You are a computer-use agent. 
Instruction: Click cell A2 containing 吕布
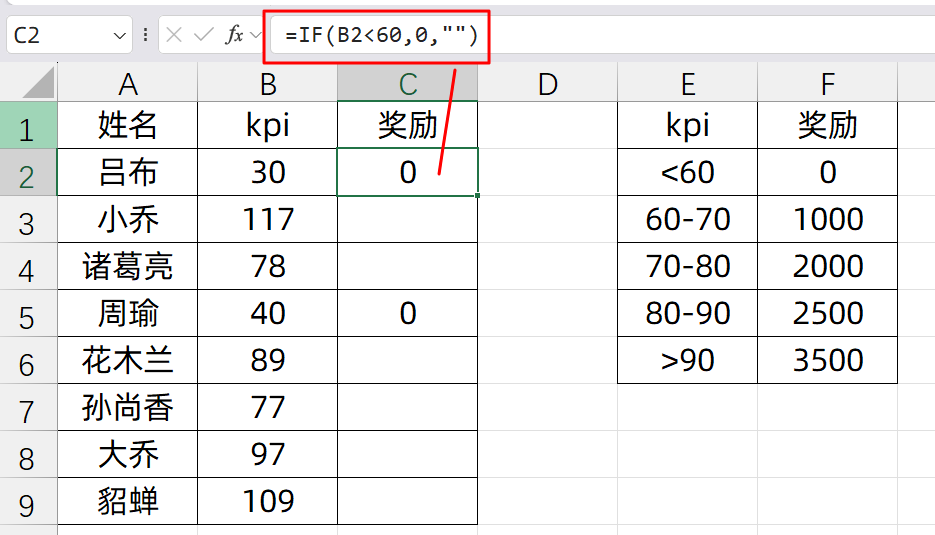click(x=128, y=172)
